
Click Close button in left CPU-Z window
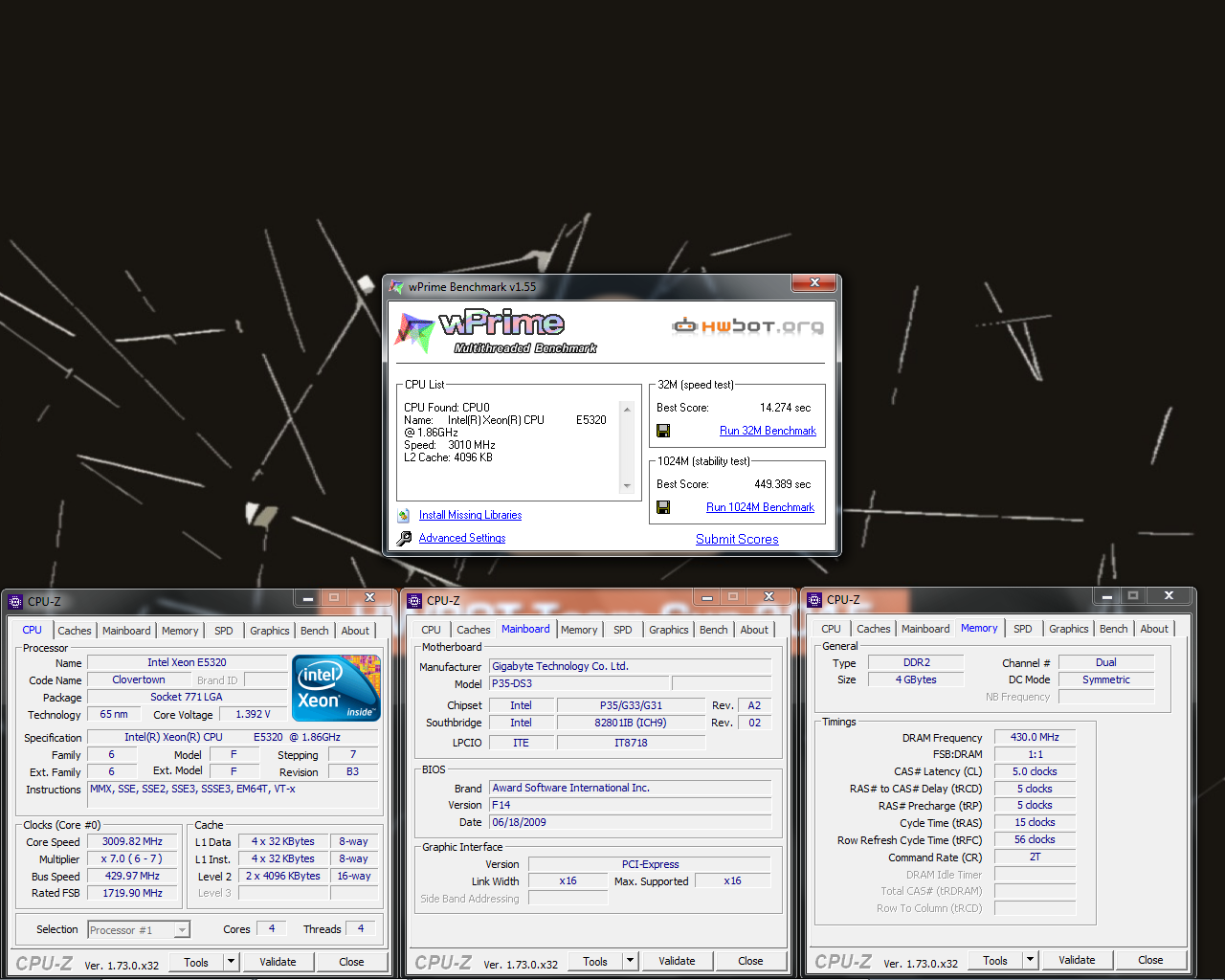coord(351,962)
